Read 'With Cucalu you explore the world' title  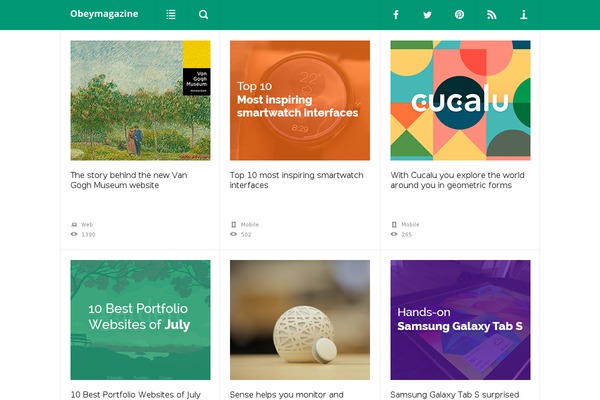point(457,180)
